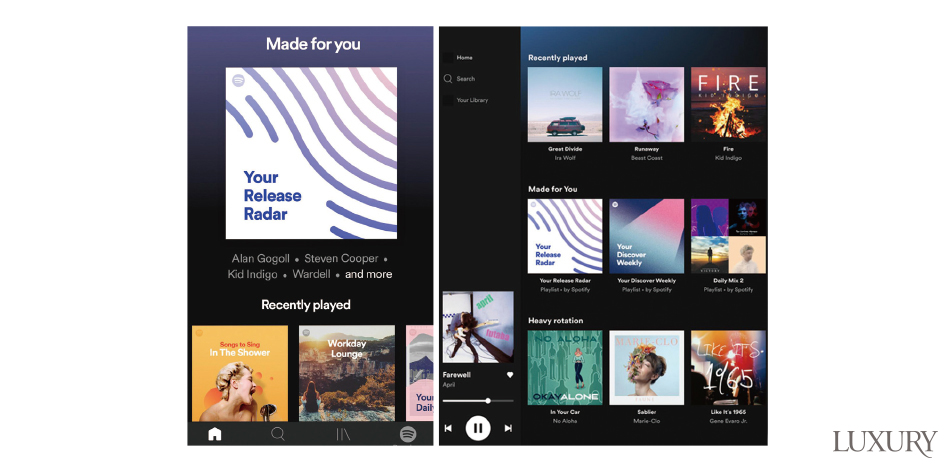The width and height of the screenshot is (950, 468).
Task: Click the playback progress slider handle
Action: [x=488, y=401]
